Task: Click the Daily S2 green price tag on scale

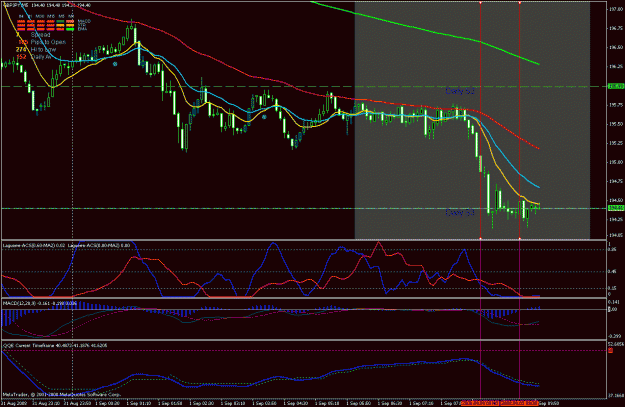Action: (x=616, y=86)
